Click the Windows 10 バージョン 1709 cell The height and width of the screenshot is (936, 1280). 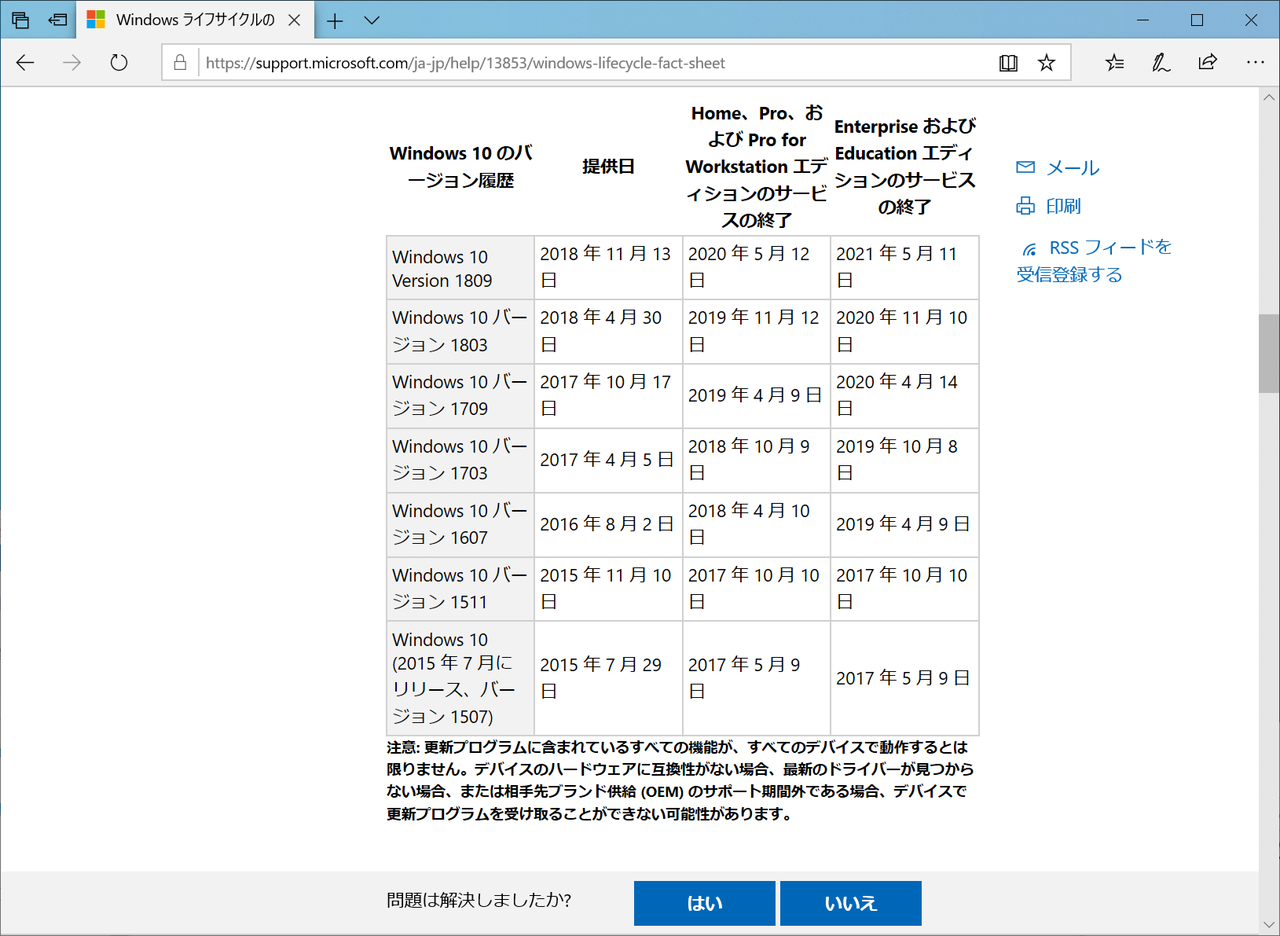coord(460,395)
